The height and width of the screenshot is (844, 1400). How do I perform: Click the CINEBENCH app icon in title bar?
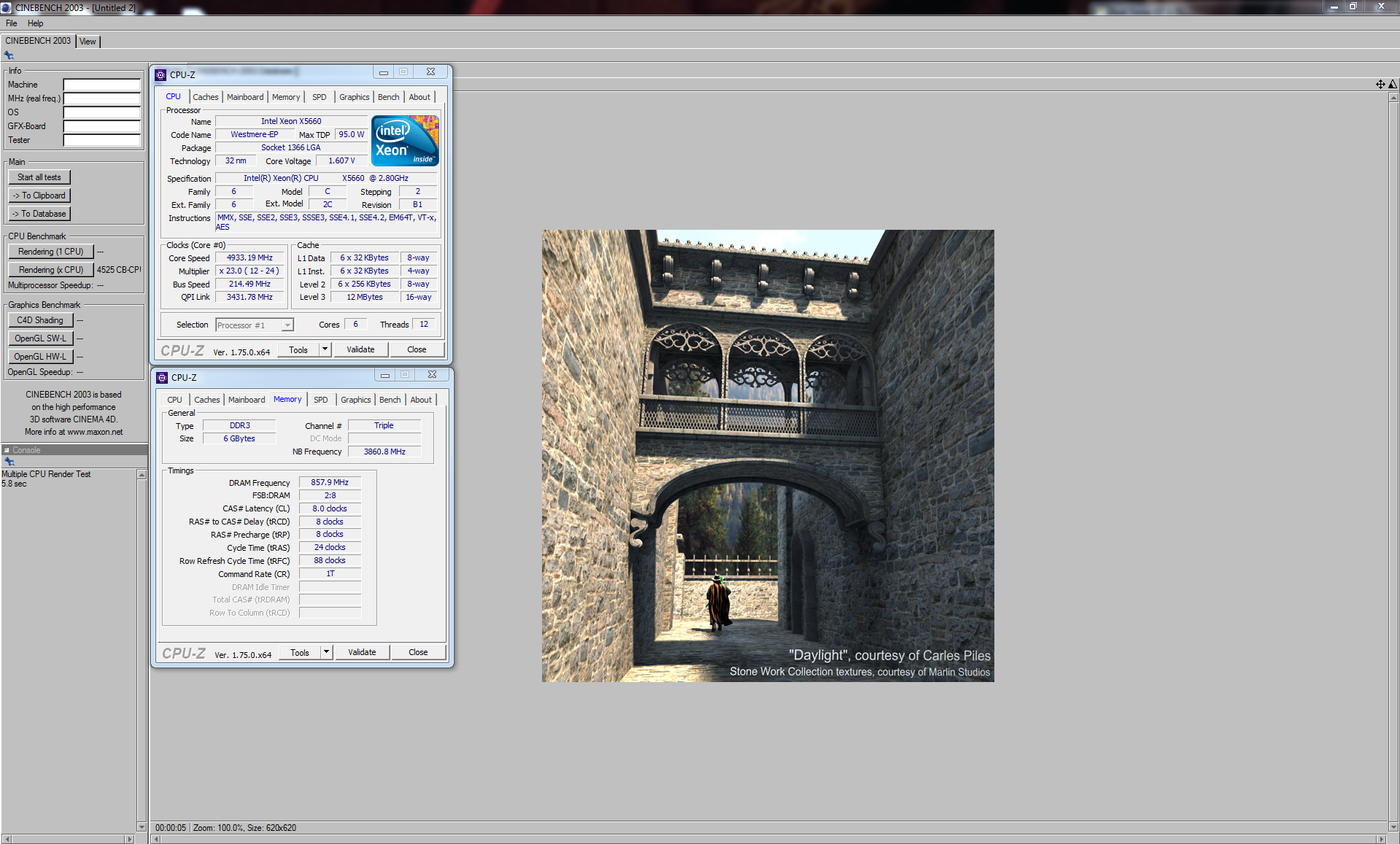6,7
